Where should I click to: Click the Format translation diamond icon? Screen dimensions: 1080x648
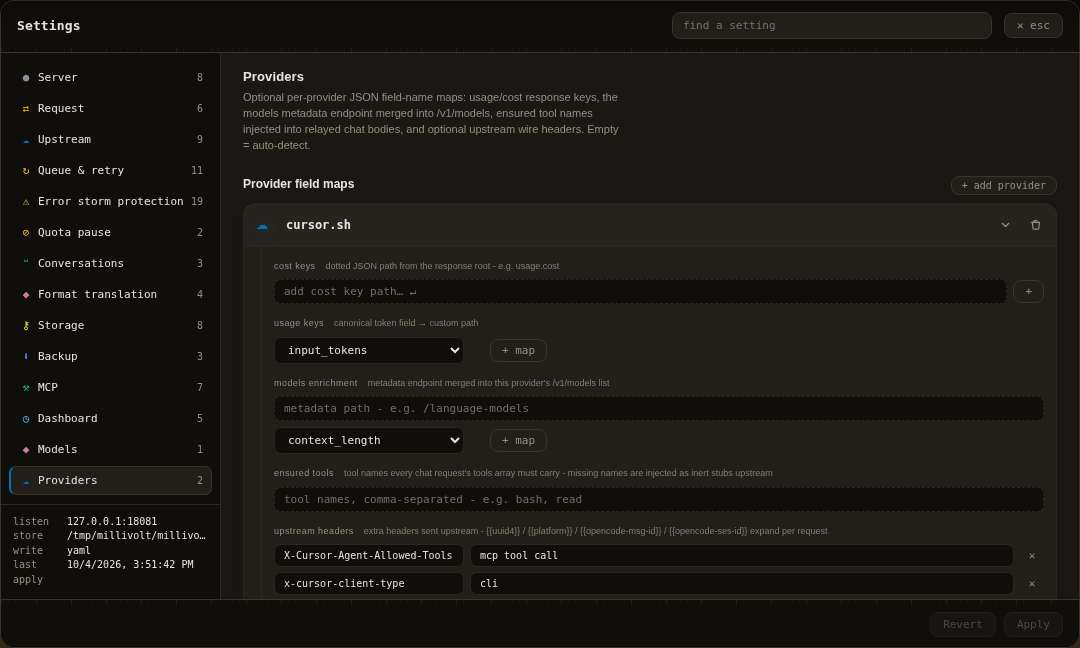tap(25, 295)
